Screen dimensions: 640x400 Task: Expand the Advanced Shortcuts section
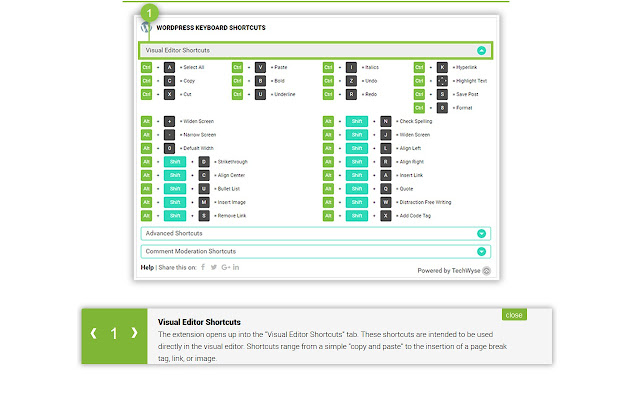[316, 233]
